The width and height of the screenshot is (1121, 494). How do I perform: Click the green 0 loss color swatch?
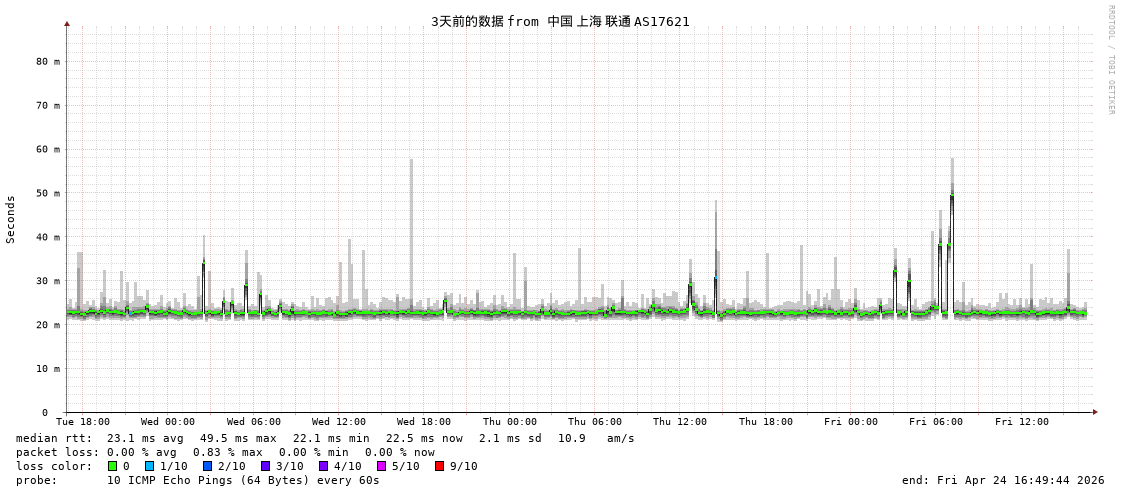tap(113, 466)
